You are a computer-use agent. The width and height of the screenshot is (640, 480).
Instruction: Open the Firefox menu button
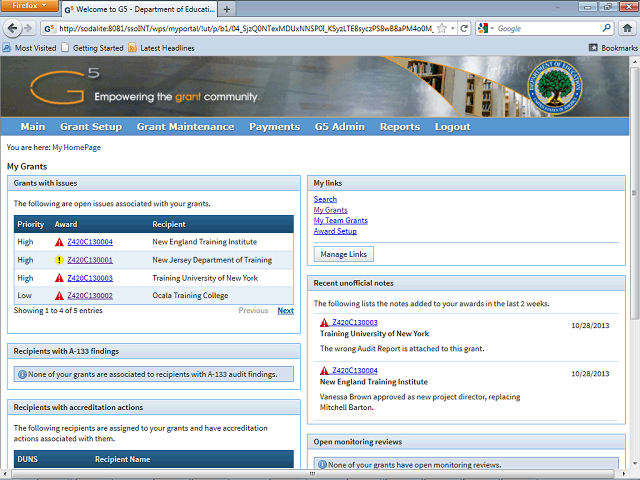[29, 6]
